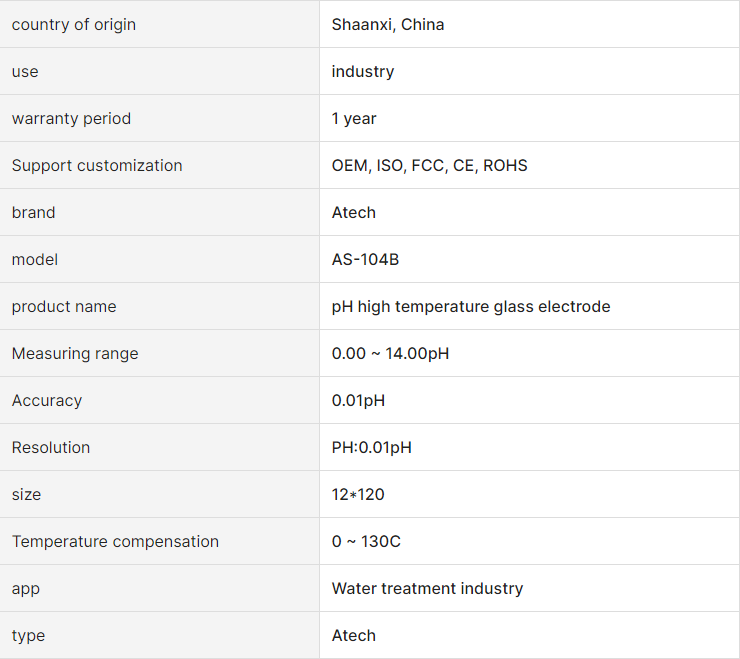The height and width of the screenshot is (659, 740).
Task: Click the 'Support customization' label
Action: pos(97,166)
